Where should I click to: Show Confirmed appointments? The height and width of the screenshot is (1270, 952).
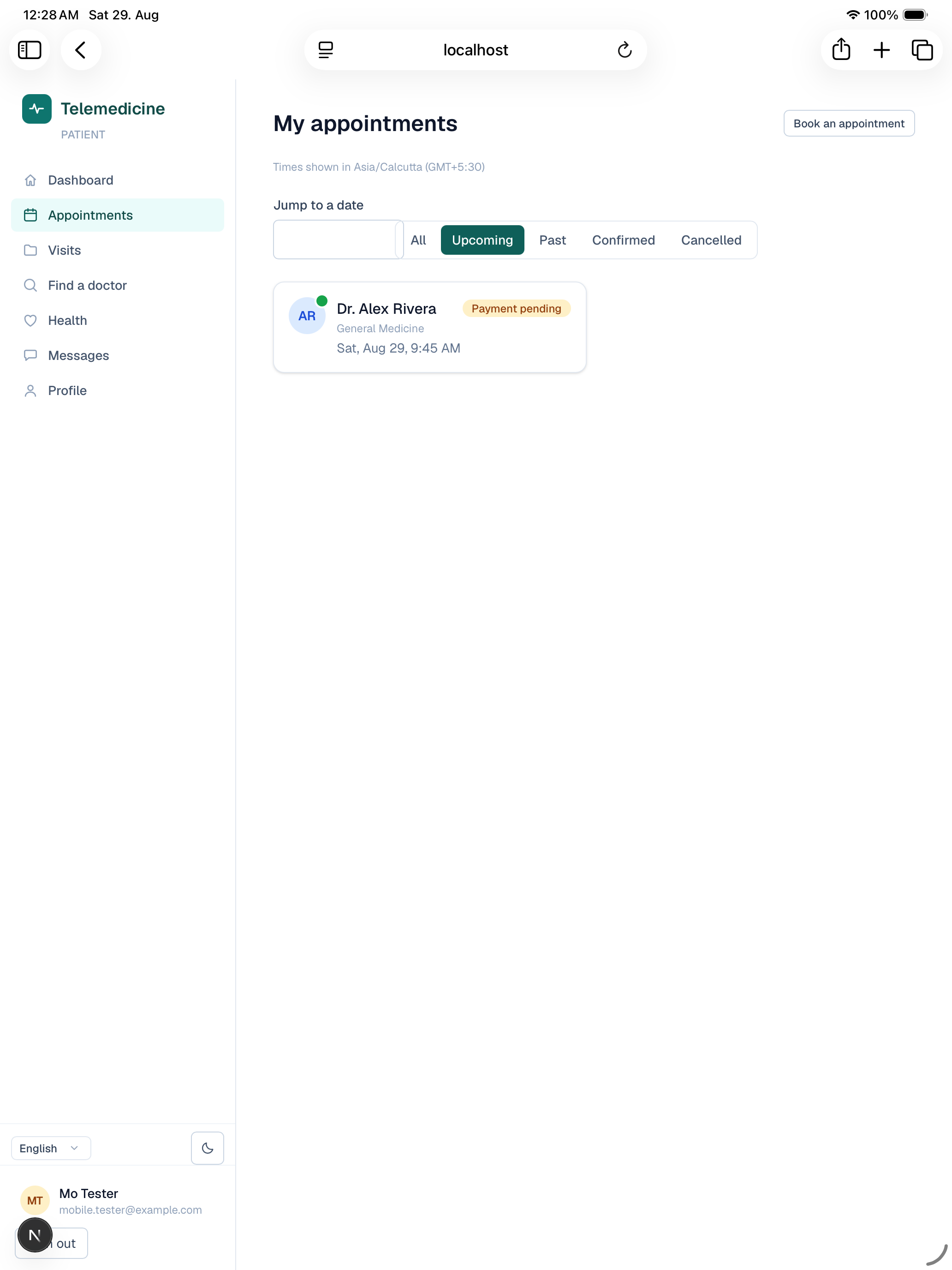[x=623, y=240]
